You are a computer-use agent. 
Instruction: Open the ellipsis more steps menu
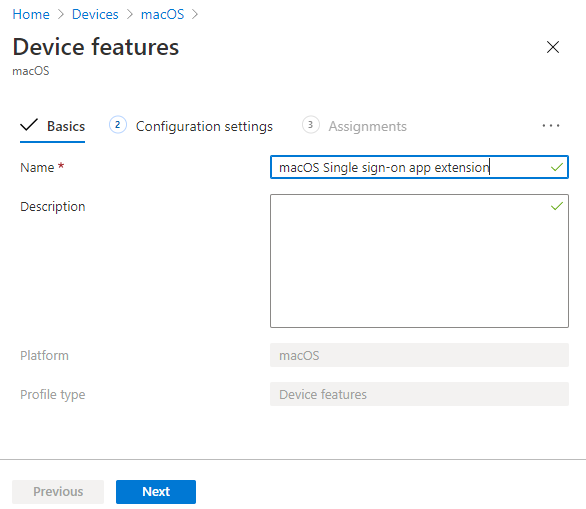click(551, 126)
